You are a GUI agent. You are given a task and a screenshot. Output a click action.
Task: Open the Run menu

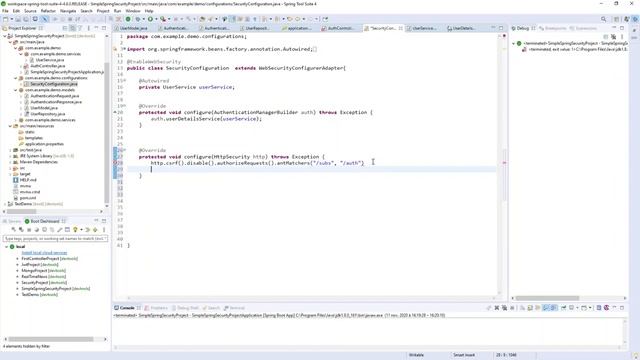pos(118,11)
